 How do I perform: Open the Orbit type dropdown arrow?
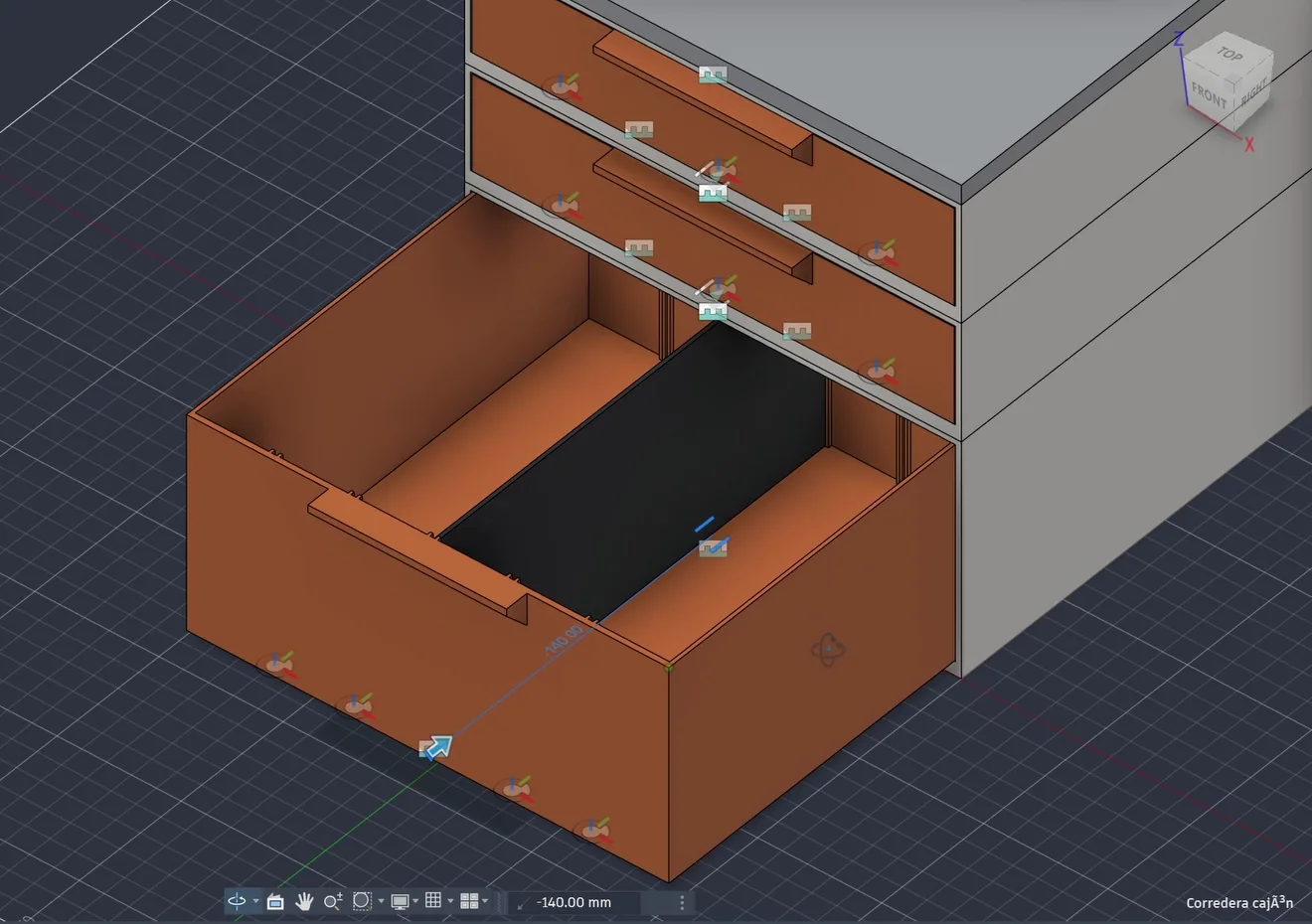[255, 902]
